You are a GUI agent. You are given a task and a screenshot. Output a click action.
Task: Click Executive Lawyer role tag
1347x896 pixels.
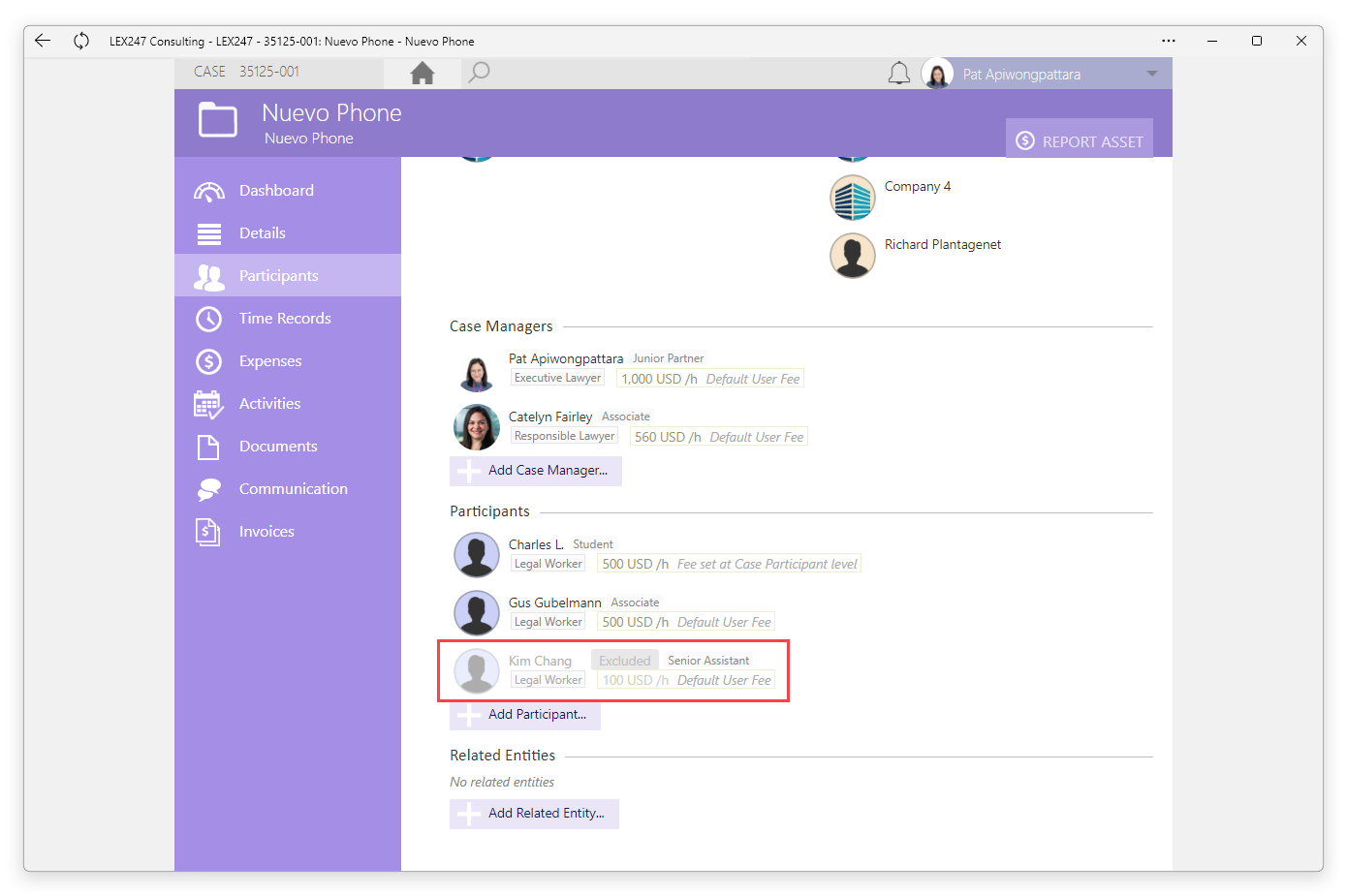click(557, 378)
